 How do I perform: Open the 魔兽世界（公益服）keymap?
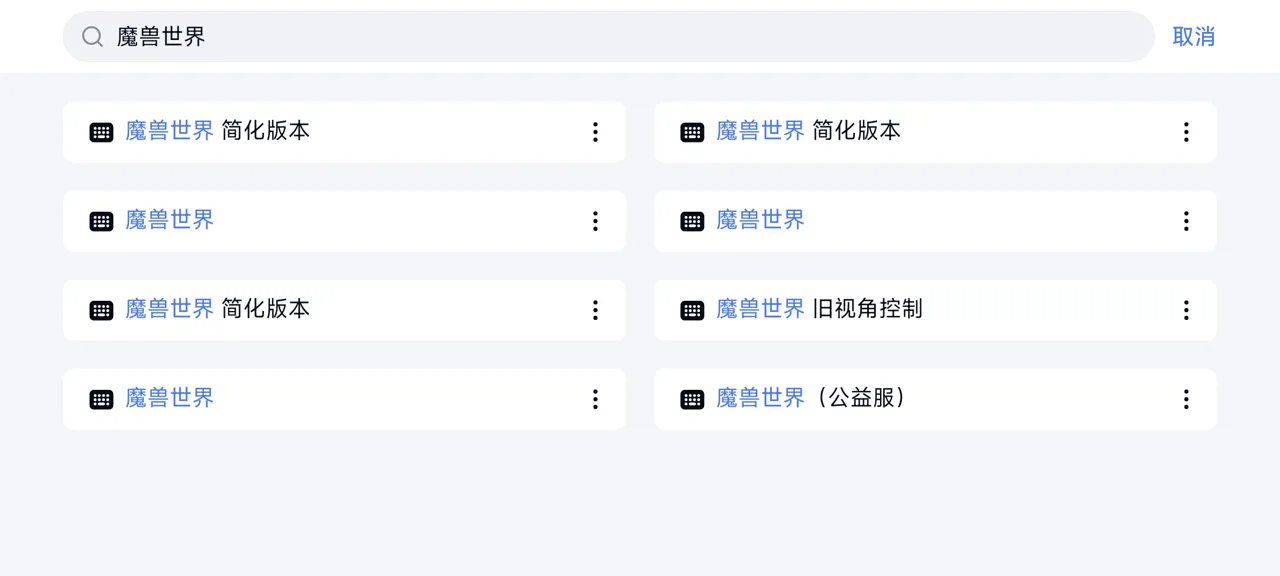810,398
